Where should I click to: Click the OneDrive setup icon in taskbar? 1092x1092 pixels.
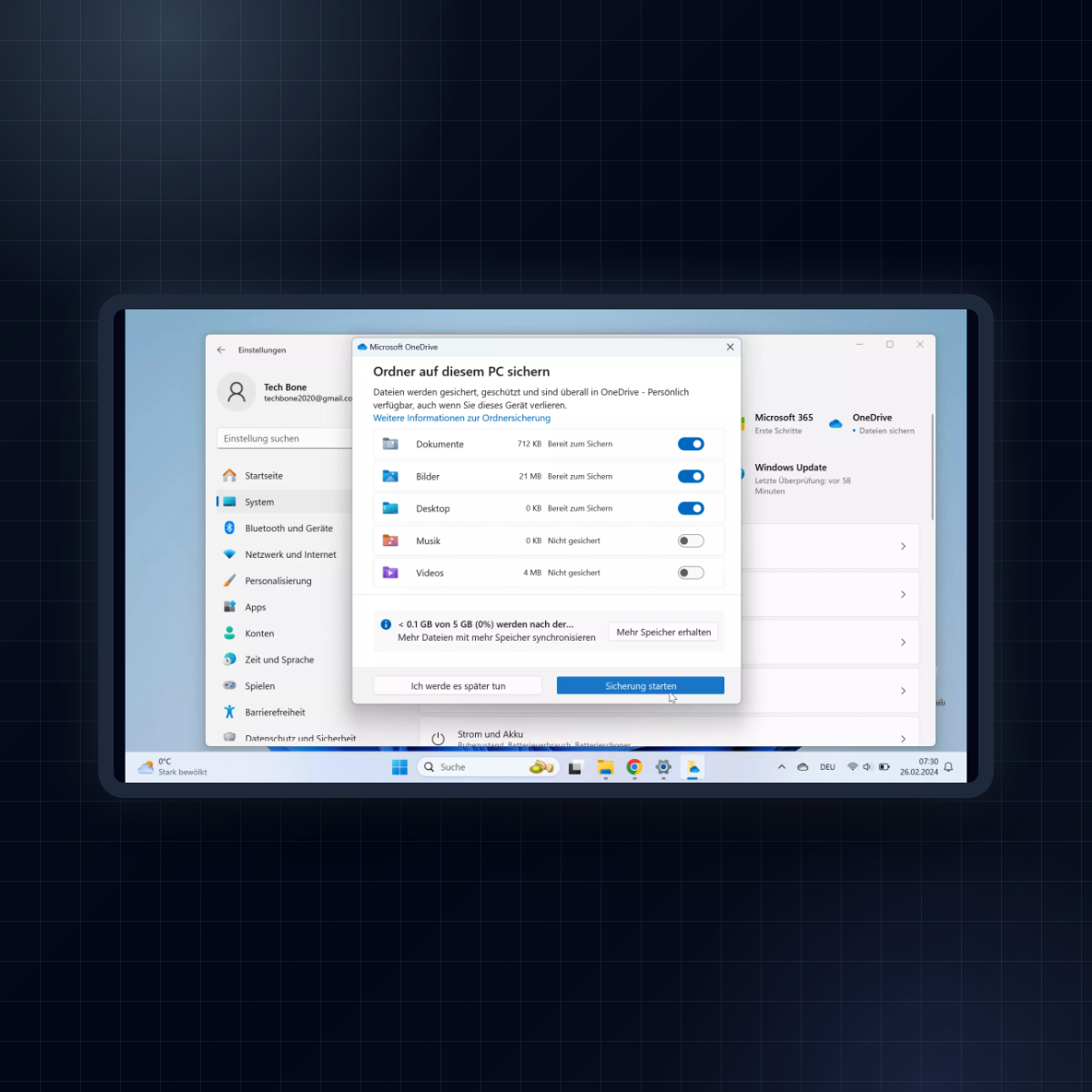(x=693, y=767)
